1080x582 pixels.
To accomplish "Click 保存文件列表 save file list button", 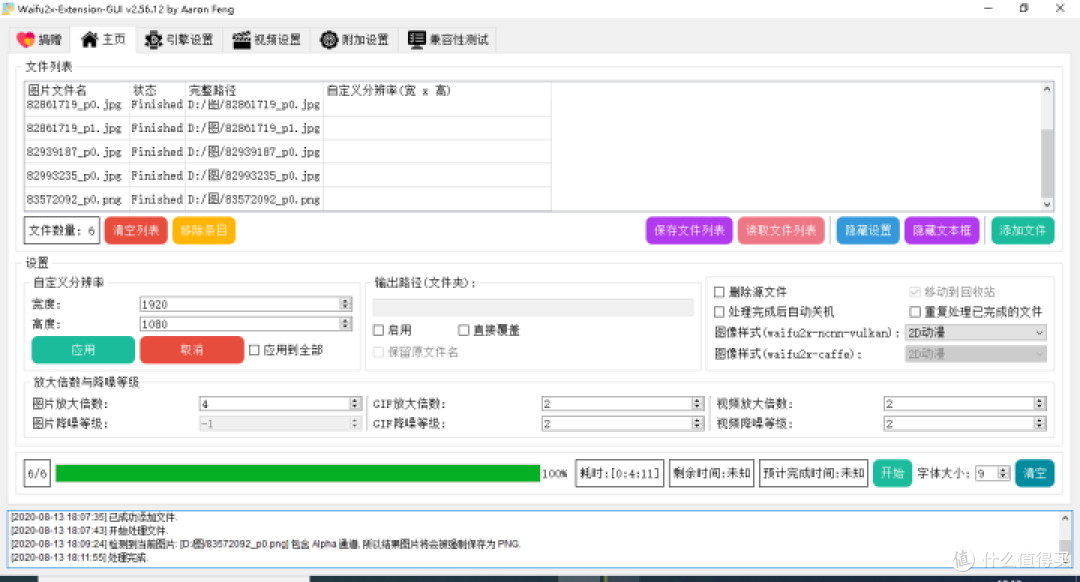I will click(x=689, y=231).
